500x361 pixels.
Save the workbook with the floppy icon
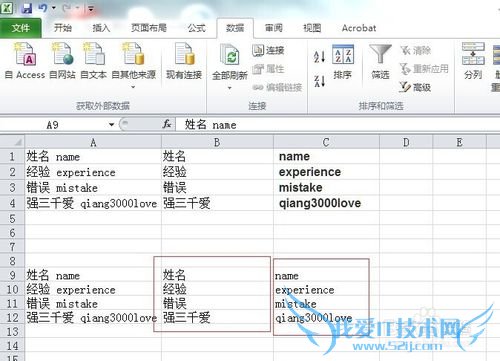[27, 8]
